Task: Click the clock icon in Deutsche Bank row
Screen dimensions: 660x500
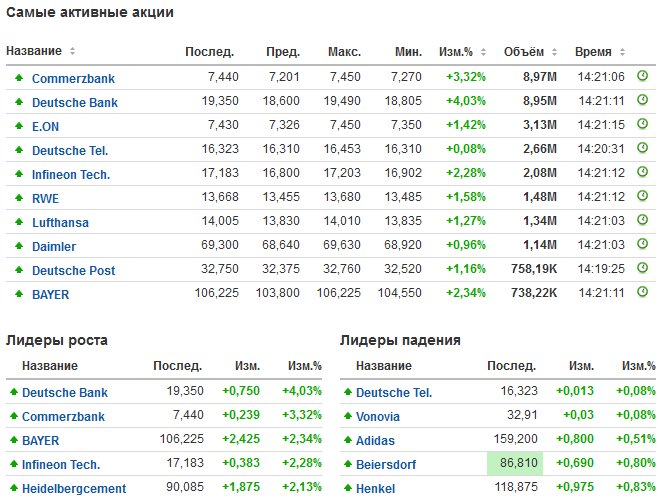Action: point(642,100)
